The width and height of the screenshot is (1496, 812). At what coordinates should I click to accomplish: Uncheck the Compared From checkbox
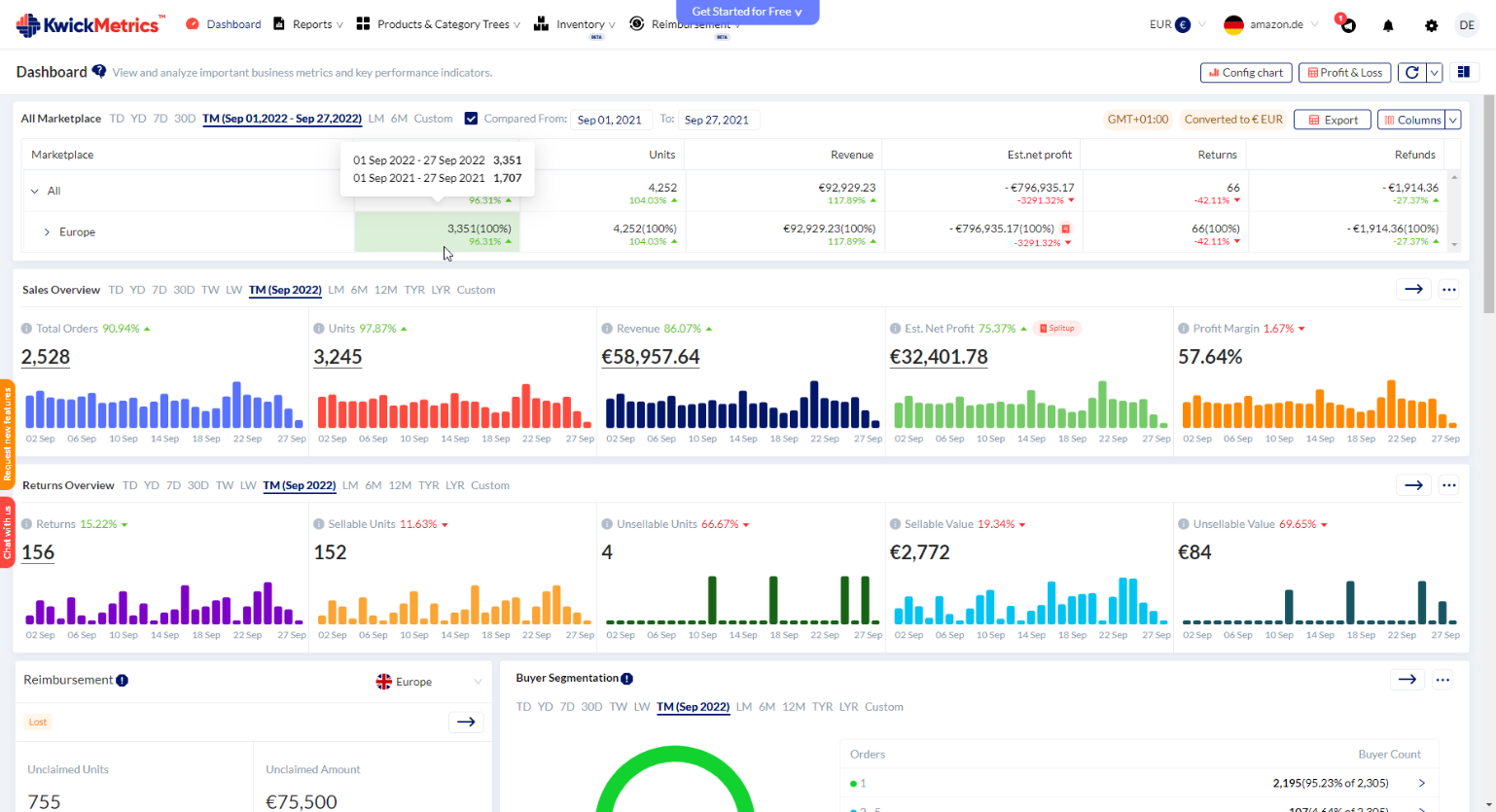pos(471,119)
